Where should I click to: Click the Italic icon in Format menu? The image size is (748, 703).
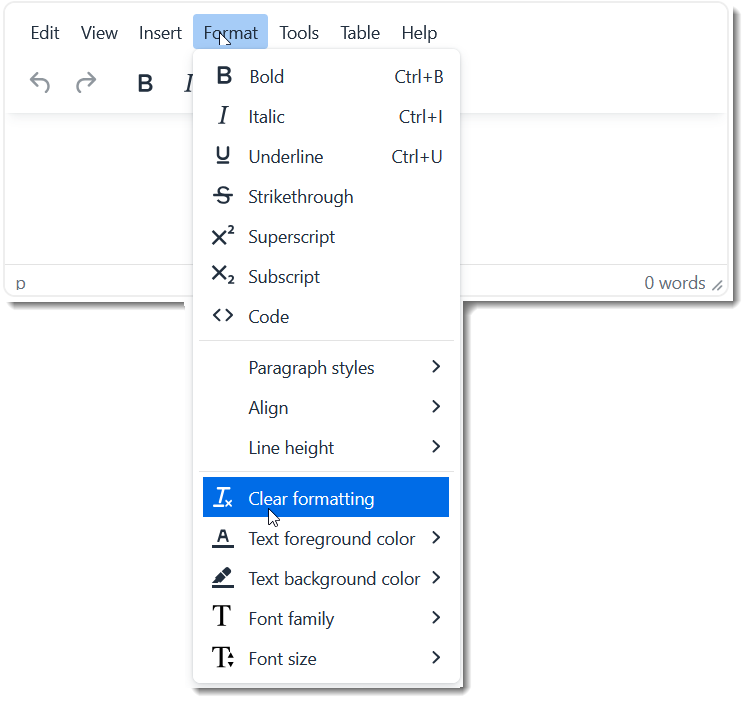223,115
